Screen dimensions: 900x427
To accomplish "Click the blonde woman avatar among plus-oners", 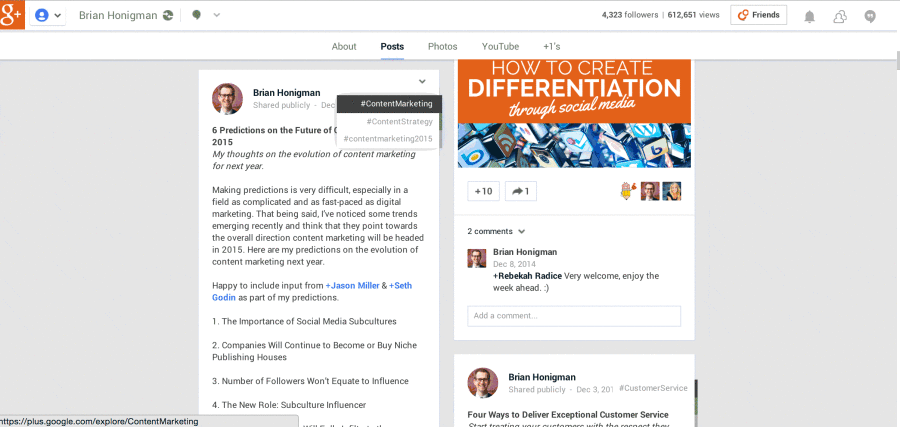I will (672, 191).
